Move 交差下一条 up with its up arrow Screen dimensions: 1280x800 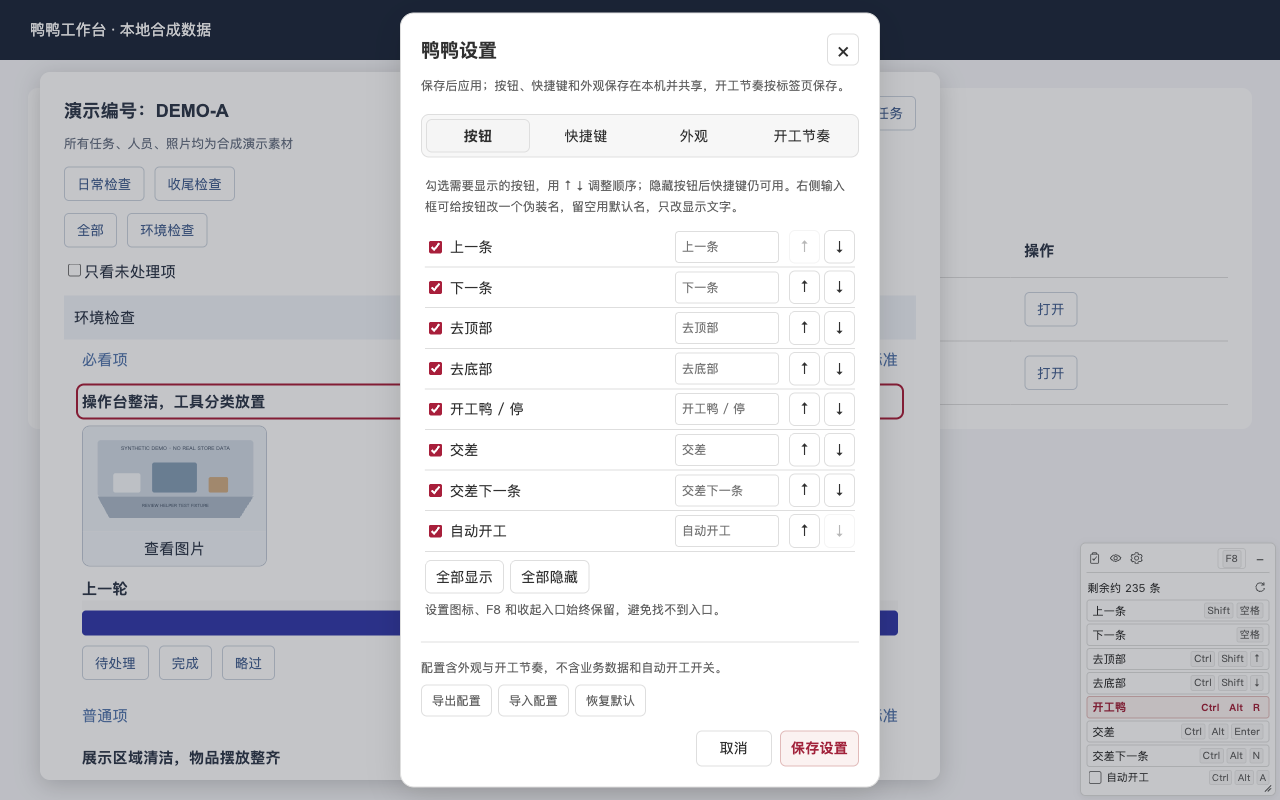pyautogui.click(x=804, y=490)
